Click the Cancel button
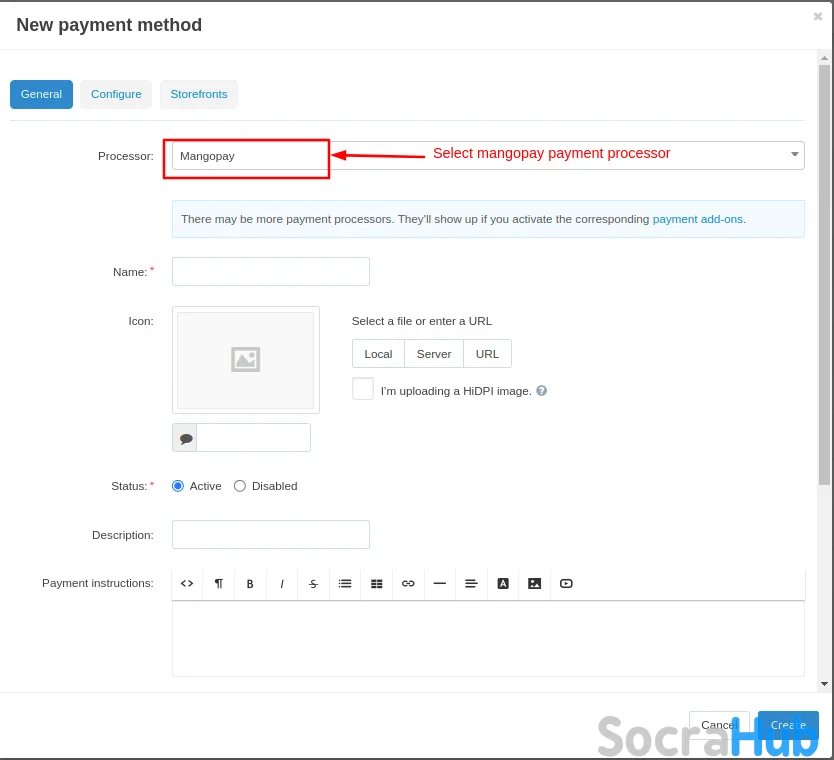Screen dimensions: 834x760 [719, 725]
